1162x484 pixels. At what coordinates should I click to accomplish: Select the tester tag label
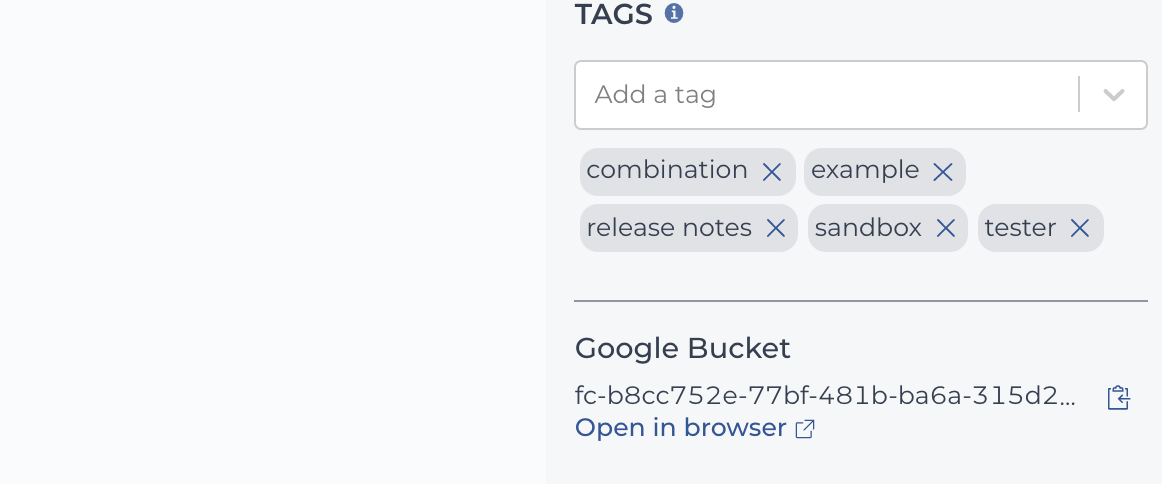coord(1020,228)
